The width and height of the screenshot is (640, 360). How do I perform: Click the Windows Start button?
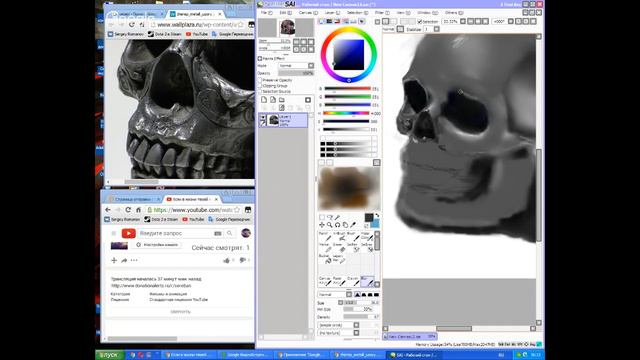point(109,355)
